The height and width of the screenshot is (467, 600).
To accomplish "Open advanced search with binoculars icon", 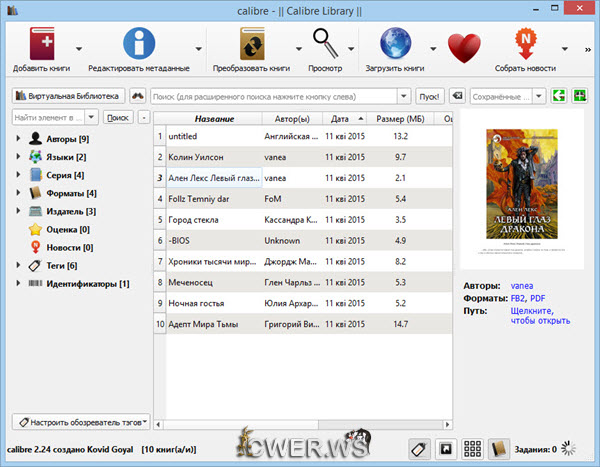I will pos(138,96).
